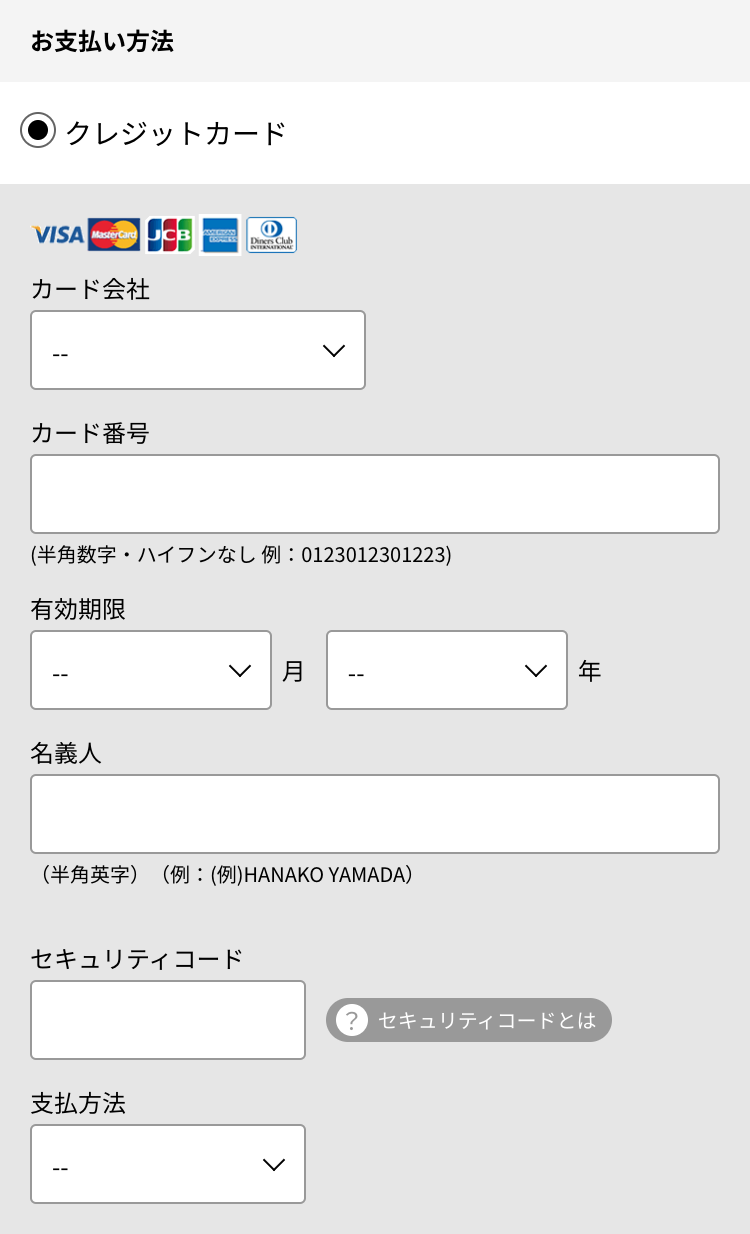Viewport: 750px width, 1234px height.
Task: Click the カード番号 input field
Action: tap(375, 494)
